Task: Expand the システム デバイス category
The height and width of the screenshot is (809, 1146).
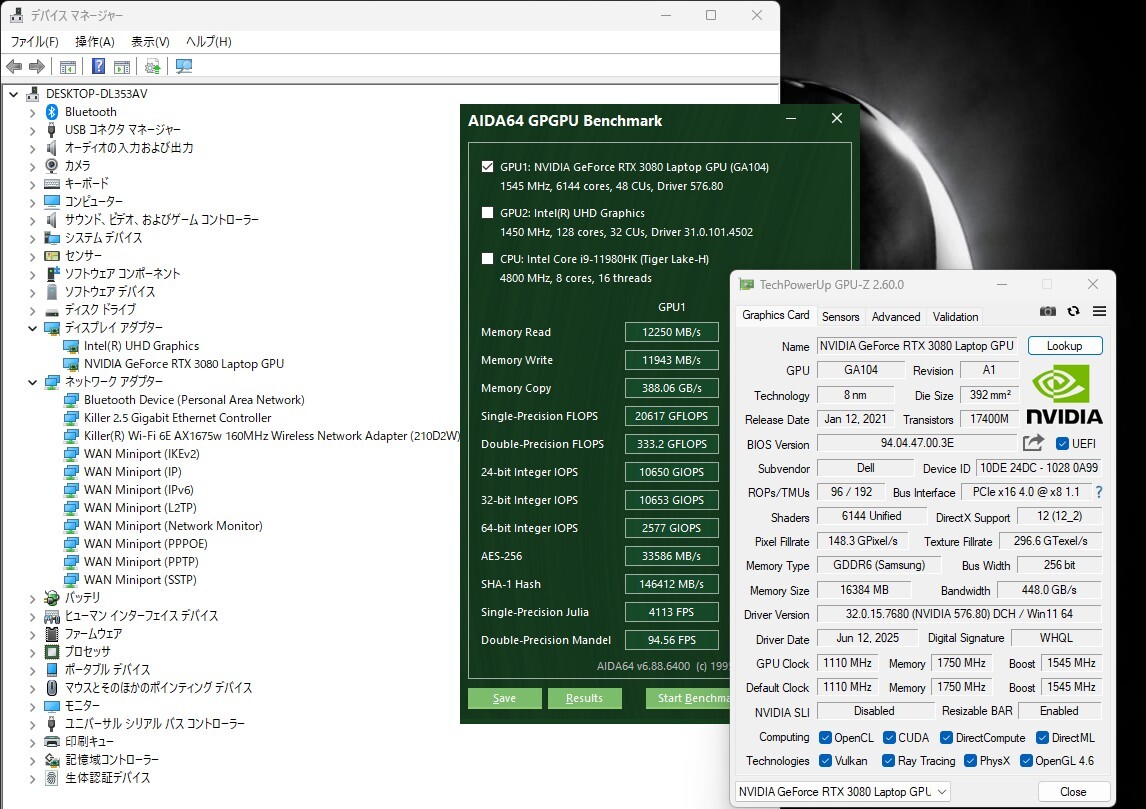Action: coord(32,238)
